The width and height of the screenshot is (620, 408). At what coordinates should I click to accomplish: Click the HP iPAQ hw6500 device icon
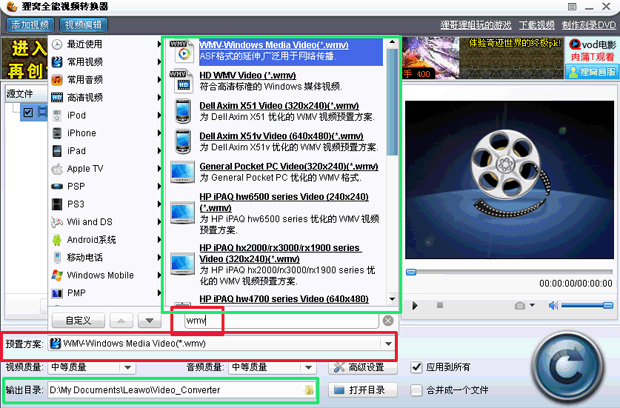click(182, 213)
